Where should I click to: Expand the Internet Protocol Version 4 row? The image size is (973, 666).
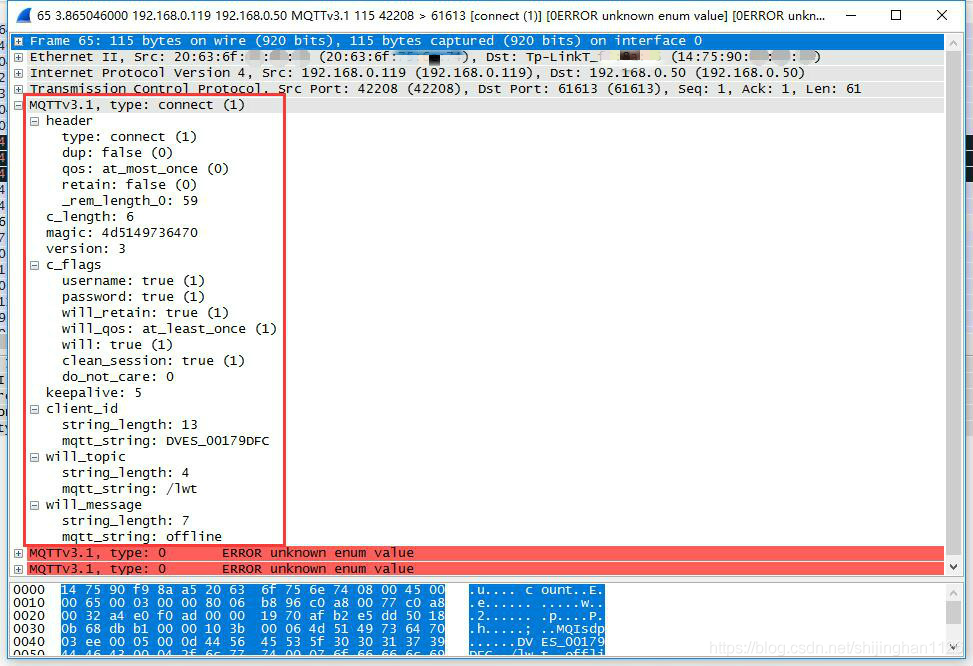19,73
